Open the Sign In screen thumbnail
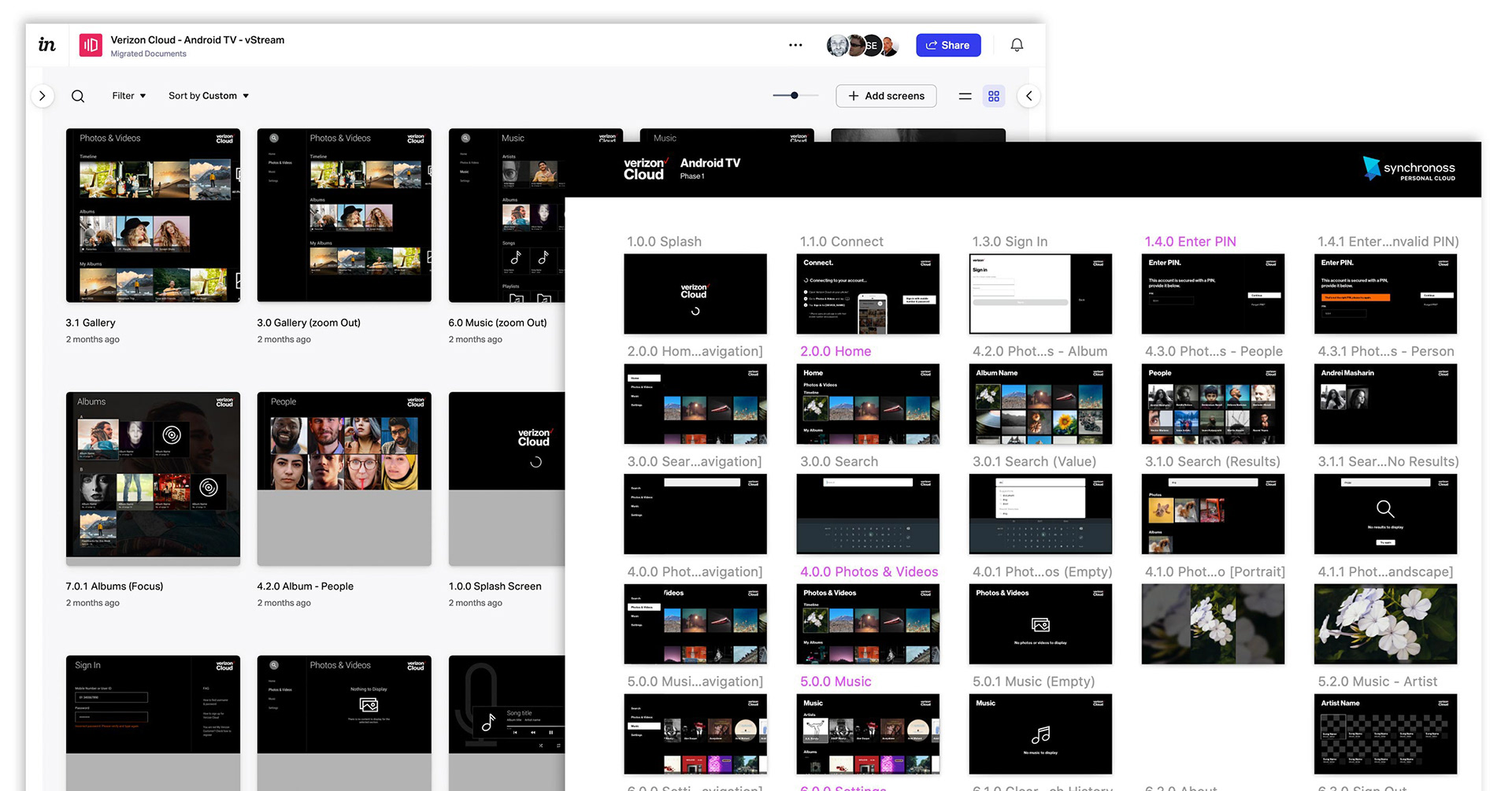Screen dimensions: 1512x791 [153, 723]
